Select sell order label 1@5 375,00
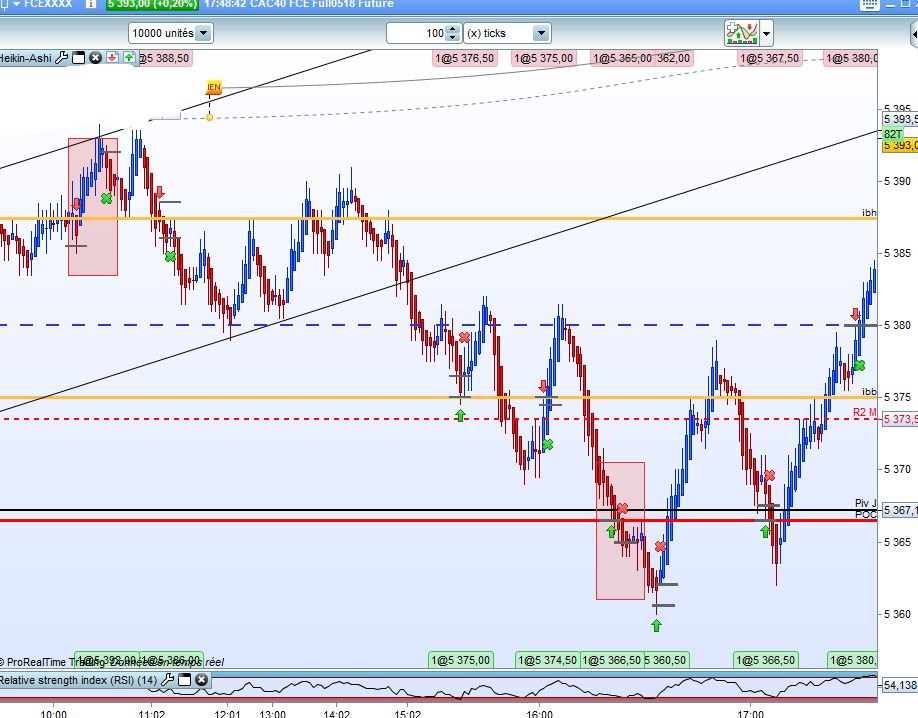Image resolution: width=918 pixels, height=718 pixels. pos(544,59)
